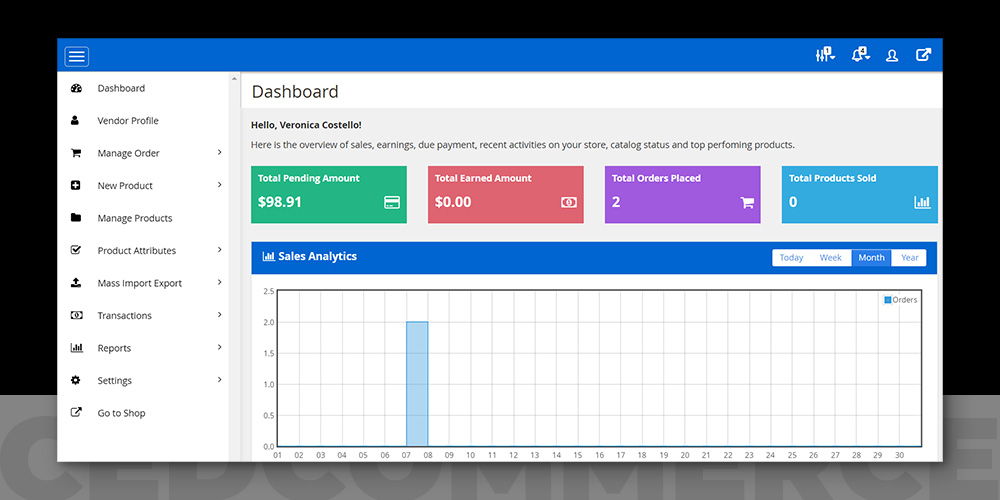The height and width of the screenshot is (500, 1000).
Task: Click cart icon on Total Orders Placed card
Action: (747, 203)
